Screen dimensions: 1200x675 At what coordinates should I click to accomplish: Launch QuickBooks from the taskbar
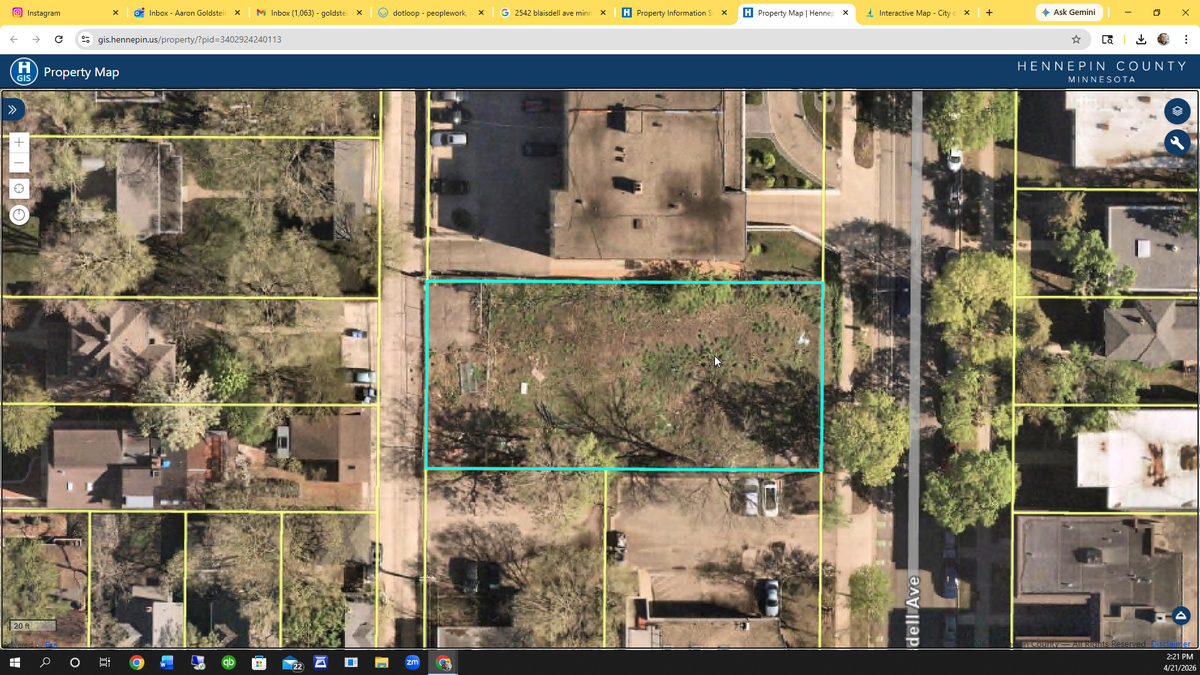tap(228, 662)
